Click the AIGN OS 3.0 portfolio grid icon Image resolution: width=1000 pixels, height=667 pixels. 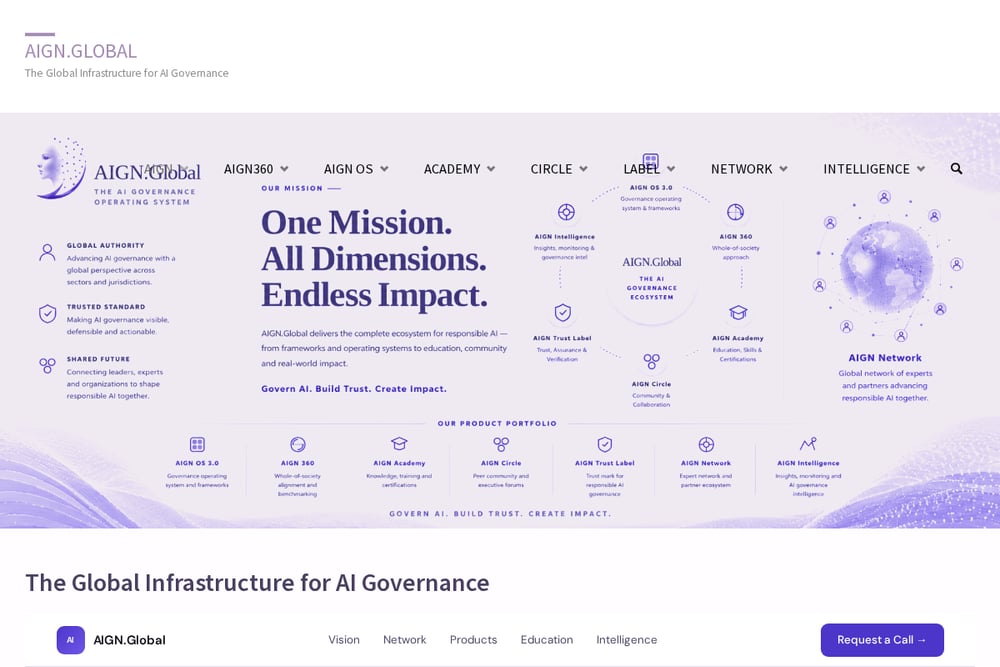(197, 444)
